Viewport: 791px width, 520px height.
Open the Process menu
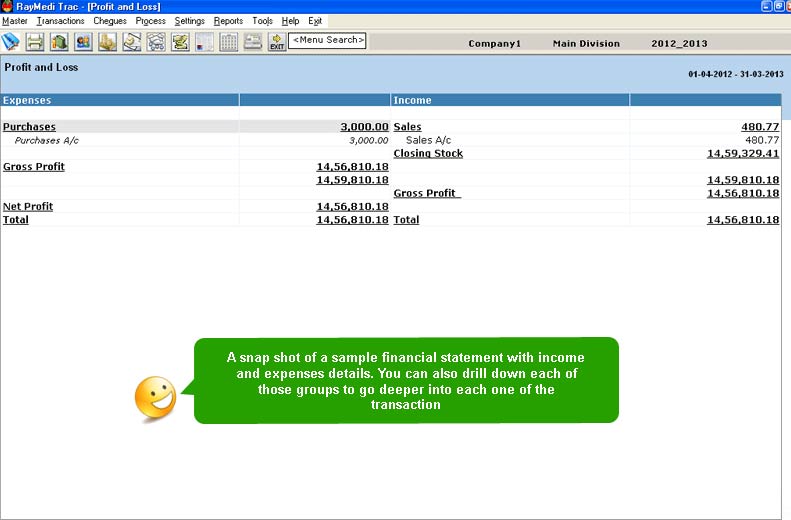[x=150, y=21]
